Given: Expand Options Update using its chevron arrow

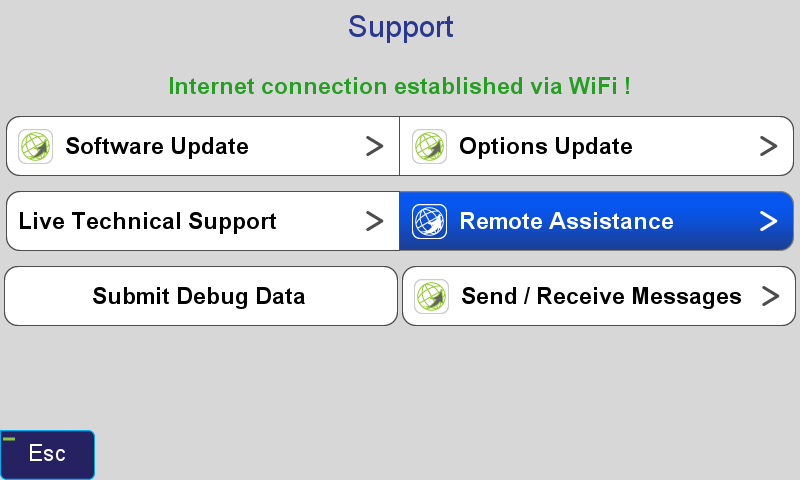Looking at the screenshot, I should (x=768, y=146).
